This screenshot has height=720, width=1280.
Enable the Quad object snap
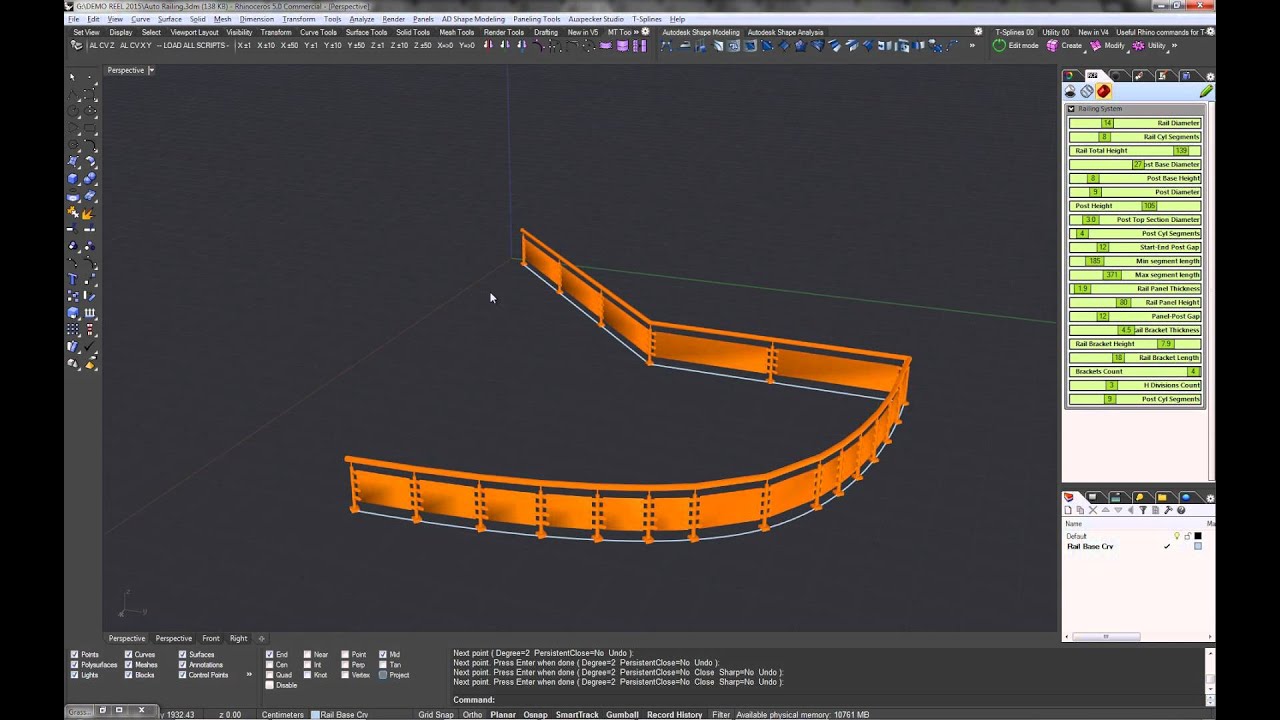coord(269,675)
